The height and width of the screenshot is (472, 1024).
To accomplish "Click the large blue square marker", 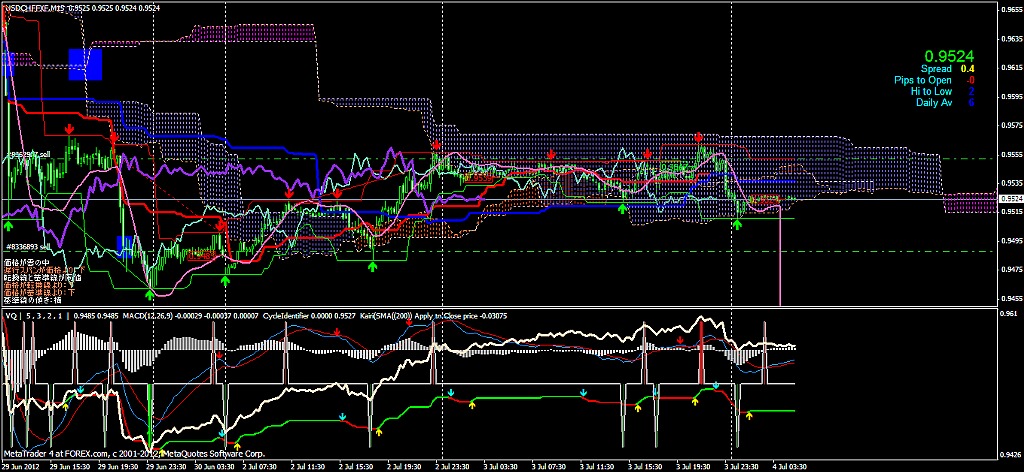I will click(x=85, y=63).
